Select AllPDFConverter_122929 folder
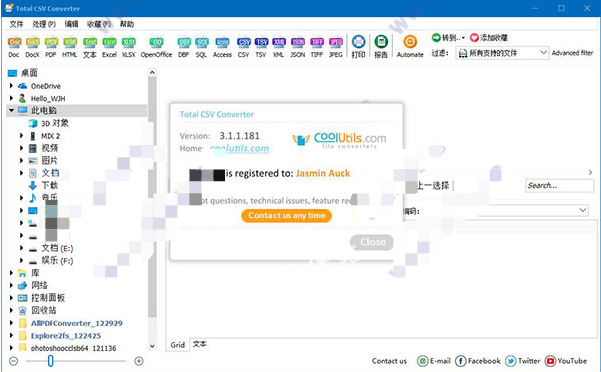 76,323
